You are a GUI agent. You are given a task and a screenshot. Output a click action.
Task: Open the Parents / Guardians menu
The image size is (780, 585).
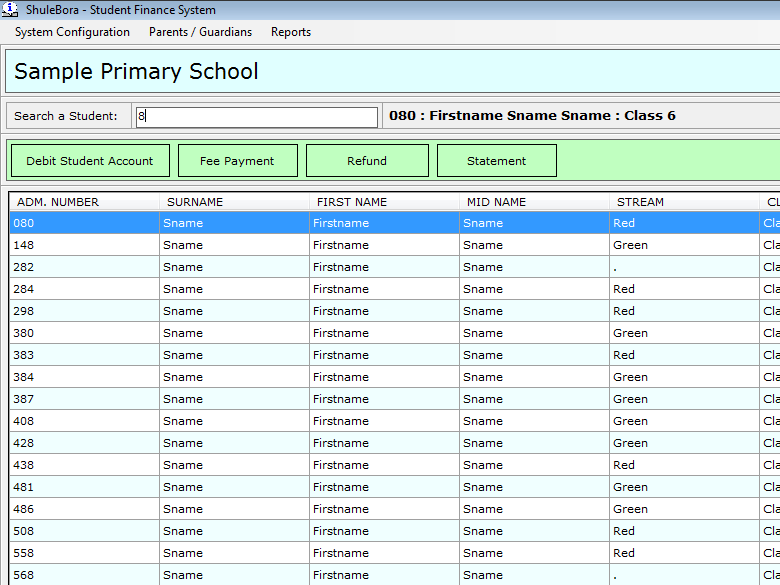tap(200, 32)
